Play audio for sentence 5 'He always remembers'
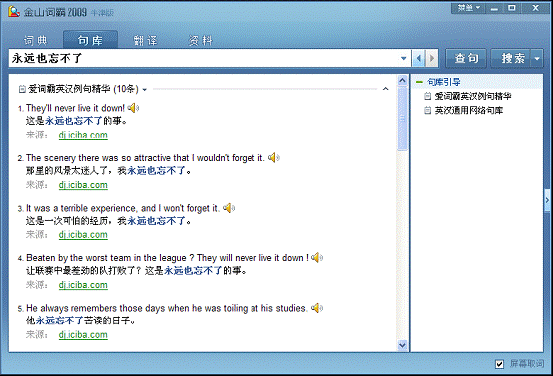 point(317,308)
